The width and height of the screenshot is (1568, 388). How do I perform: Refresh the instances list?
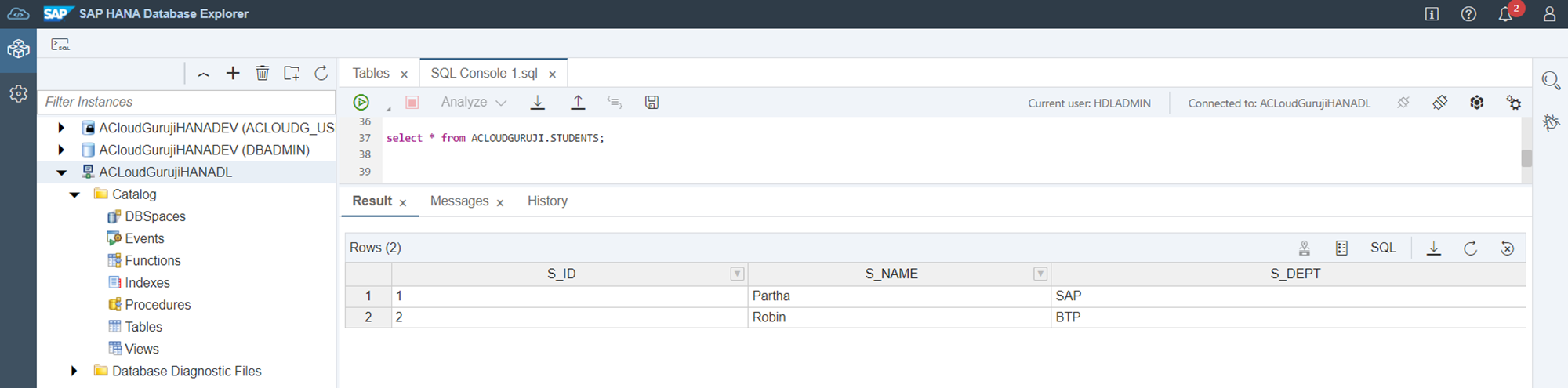tap(321, 74)
